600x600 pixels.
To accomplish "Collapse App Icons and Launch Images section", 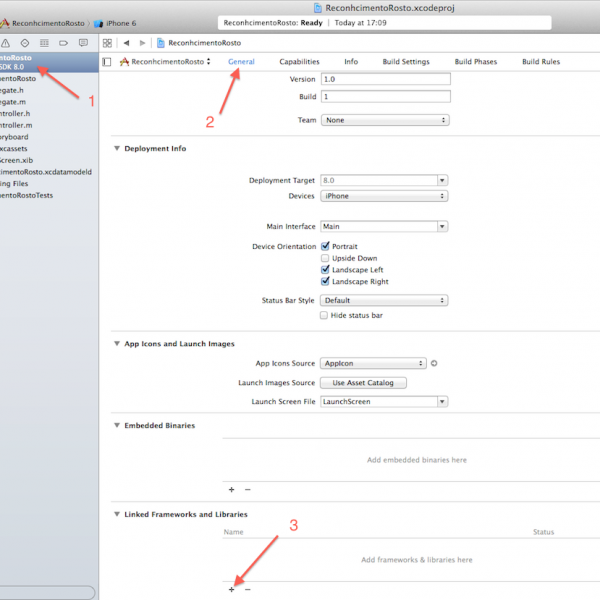I will coord(117,343).
